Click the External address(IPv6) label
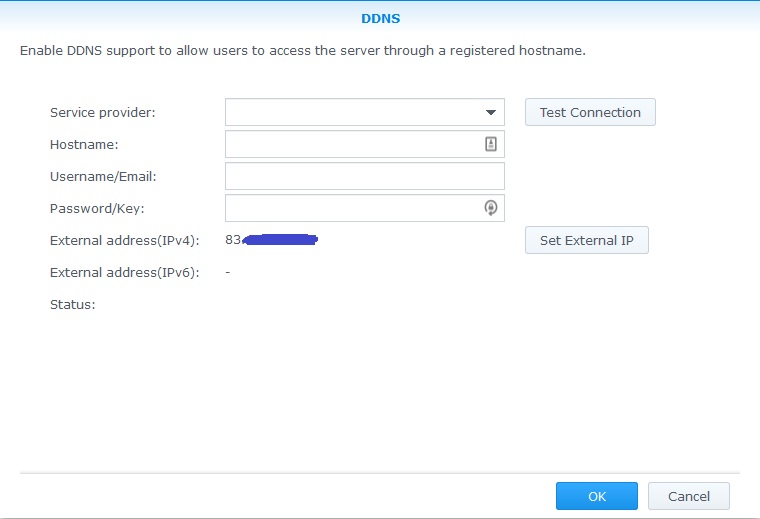760x519 pixels. point(125,273)
